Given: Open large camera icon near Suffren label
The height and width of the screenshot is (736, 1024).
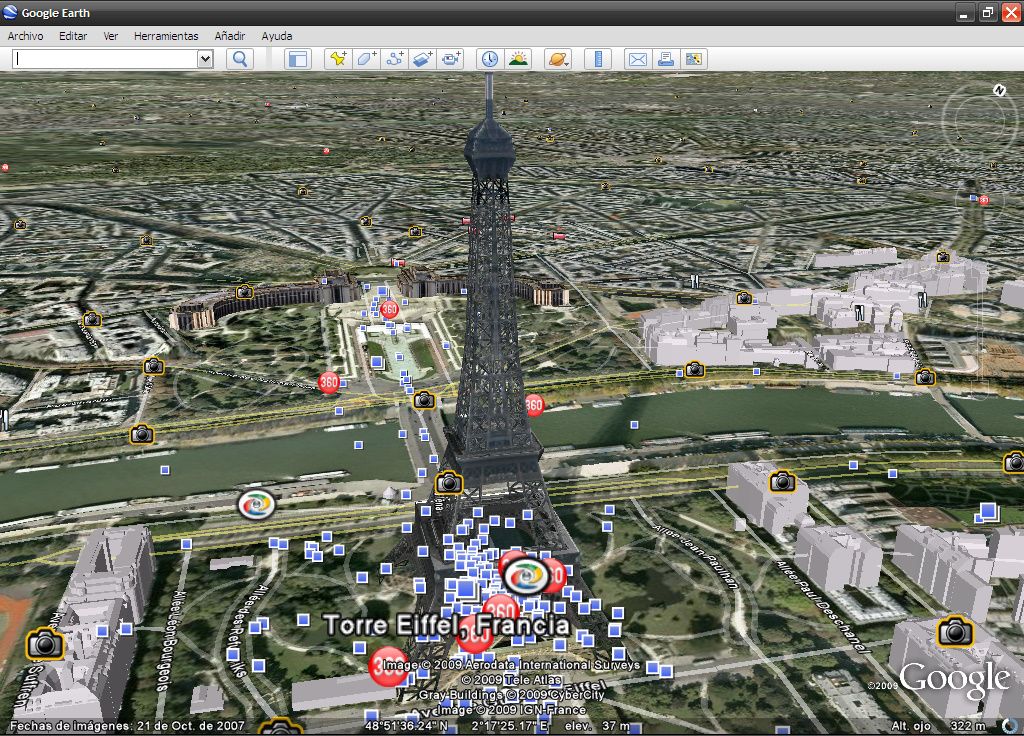Looking at the screenshot, I should click(44, 643).
